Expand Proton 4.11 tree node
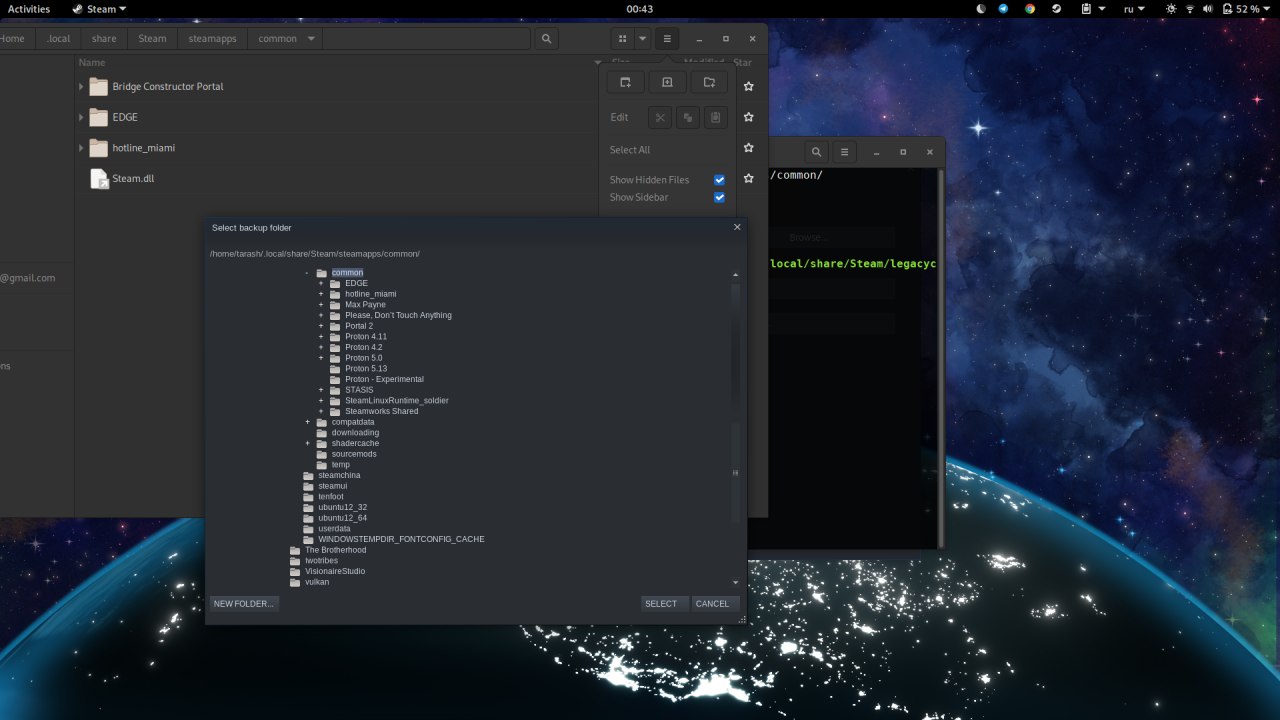 point(321,337)
